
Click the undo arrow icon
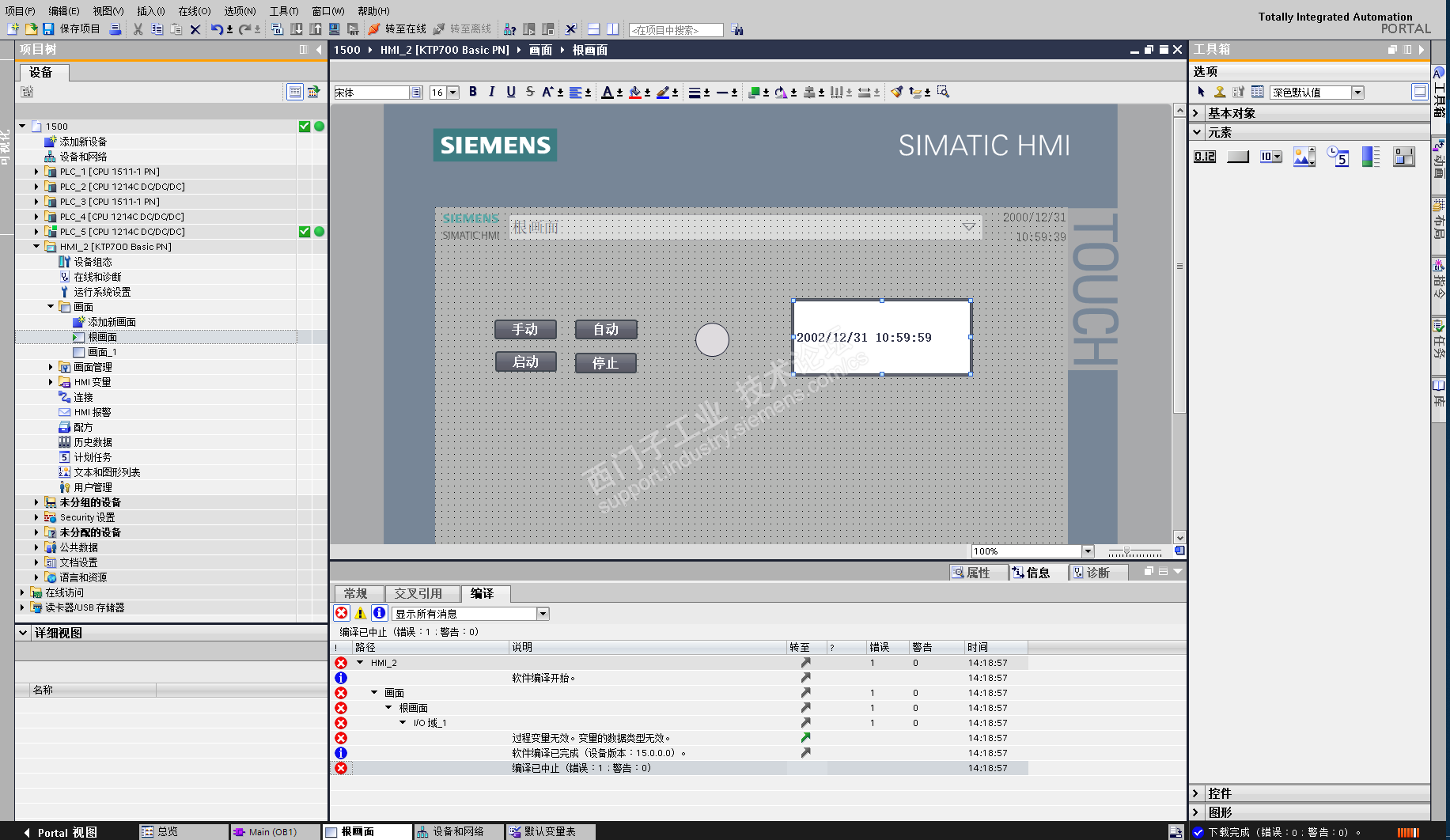[x=217, y=29]
